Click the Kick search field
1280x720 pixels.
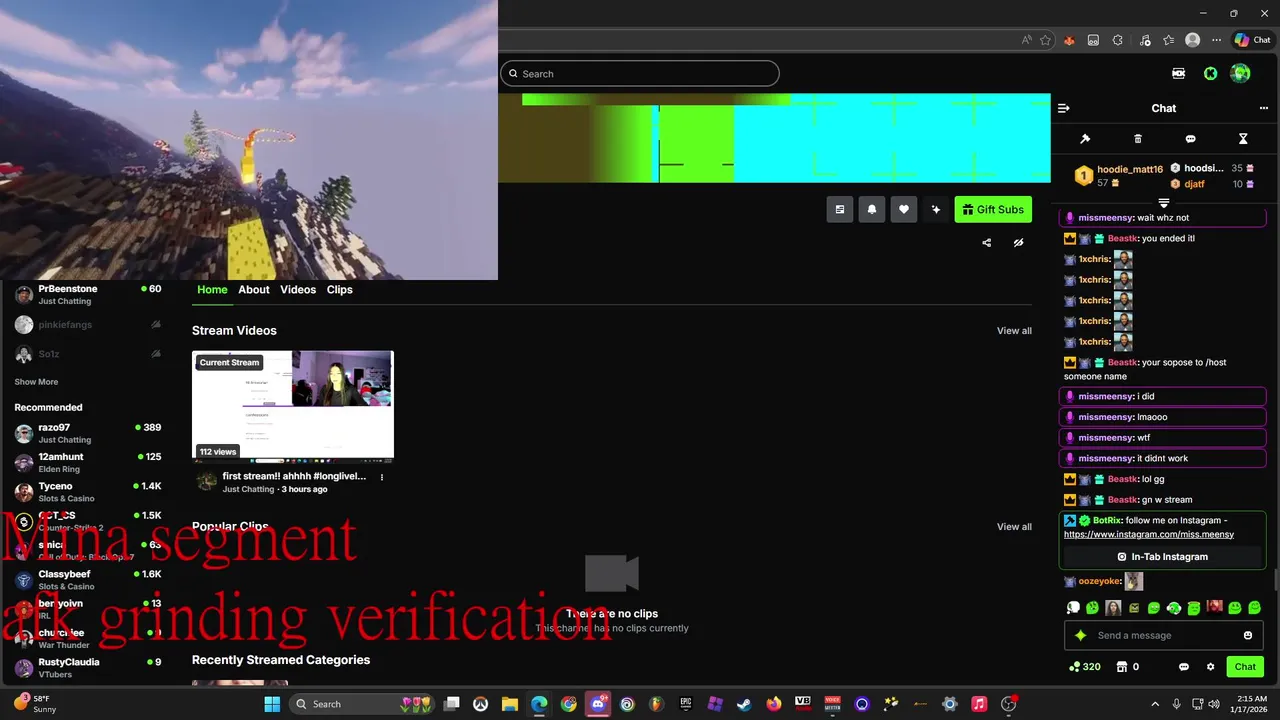point(640,73)
